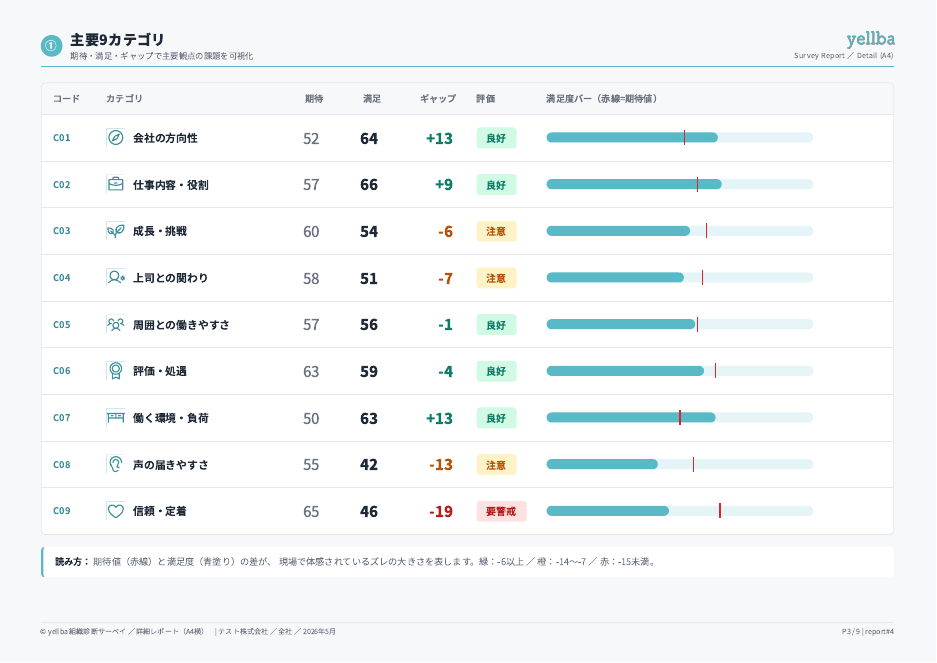Click the 読み方 legend note box
The height and width of the screenshot is (663, 937).
[x=467, y=561]
